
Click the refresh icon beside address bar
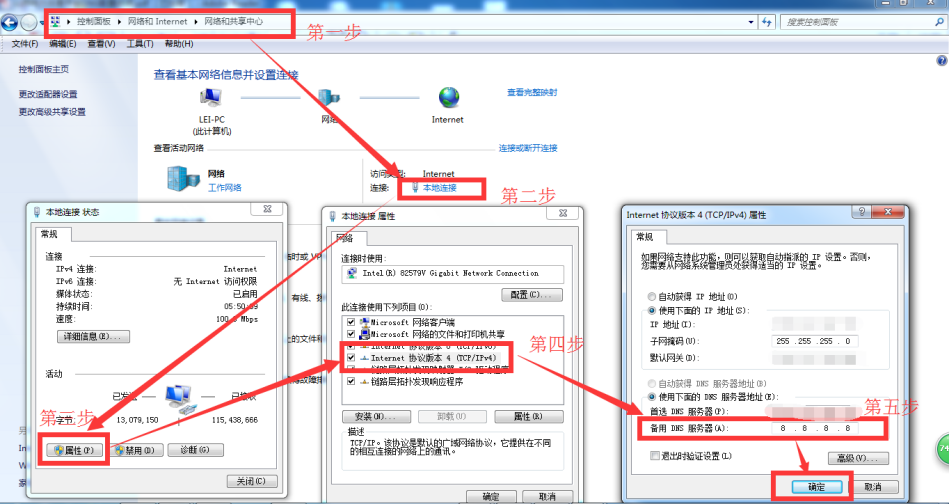coord(769,21)
